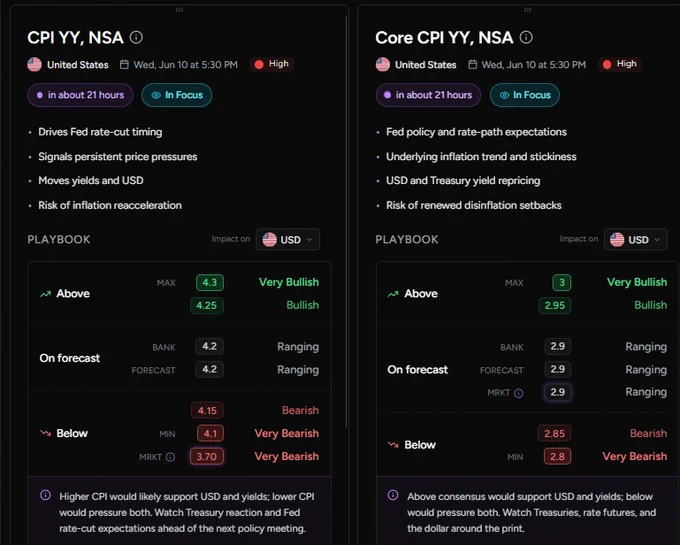
Task: Click calendar icon in CPI YY card
Action: (x=124, y=65)
